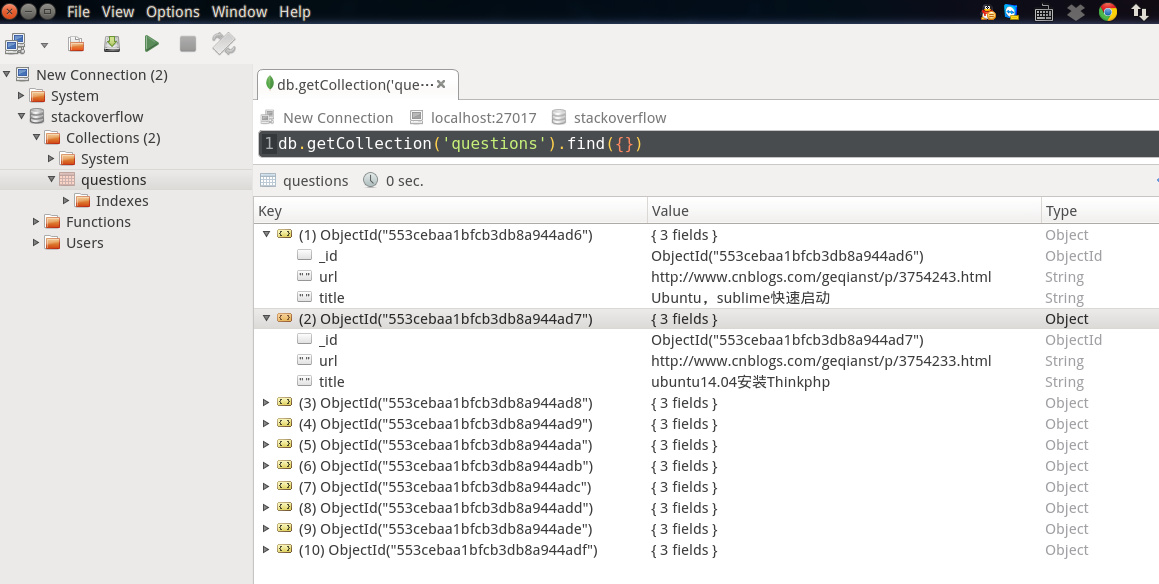
Task: Open the connect dropdown arrow in toolbar
Action: (44, 45)
